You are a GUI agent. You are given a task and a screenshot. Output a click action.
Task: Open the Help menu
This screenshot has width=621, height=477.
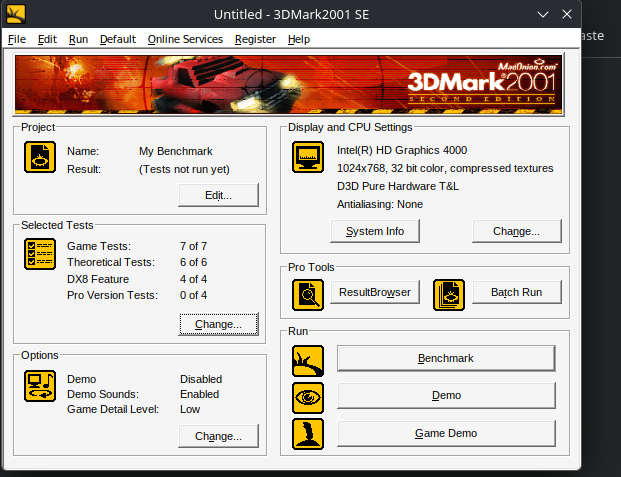point(299,39)
